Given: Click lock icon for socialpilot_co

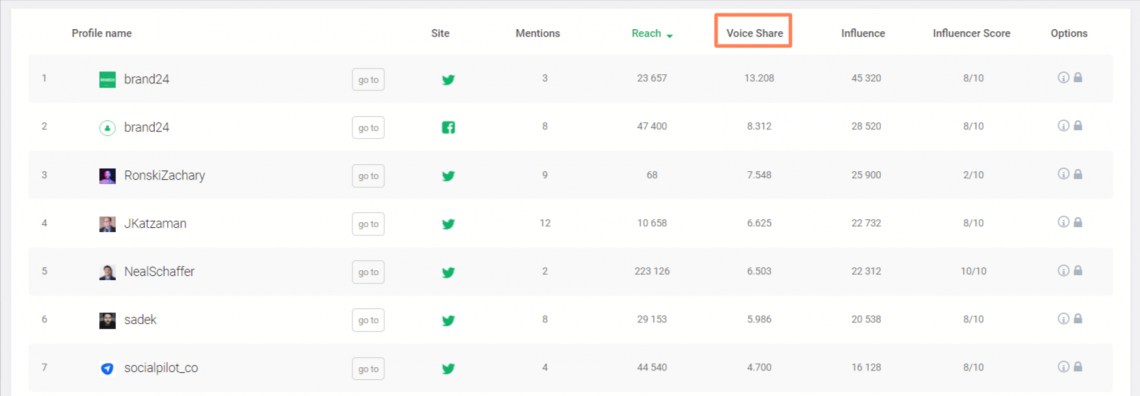Looking at the screenshot, I should (x=1077, y=366).
